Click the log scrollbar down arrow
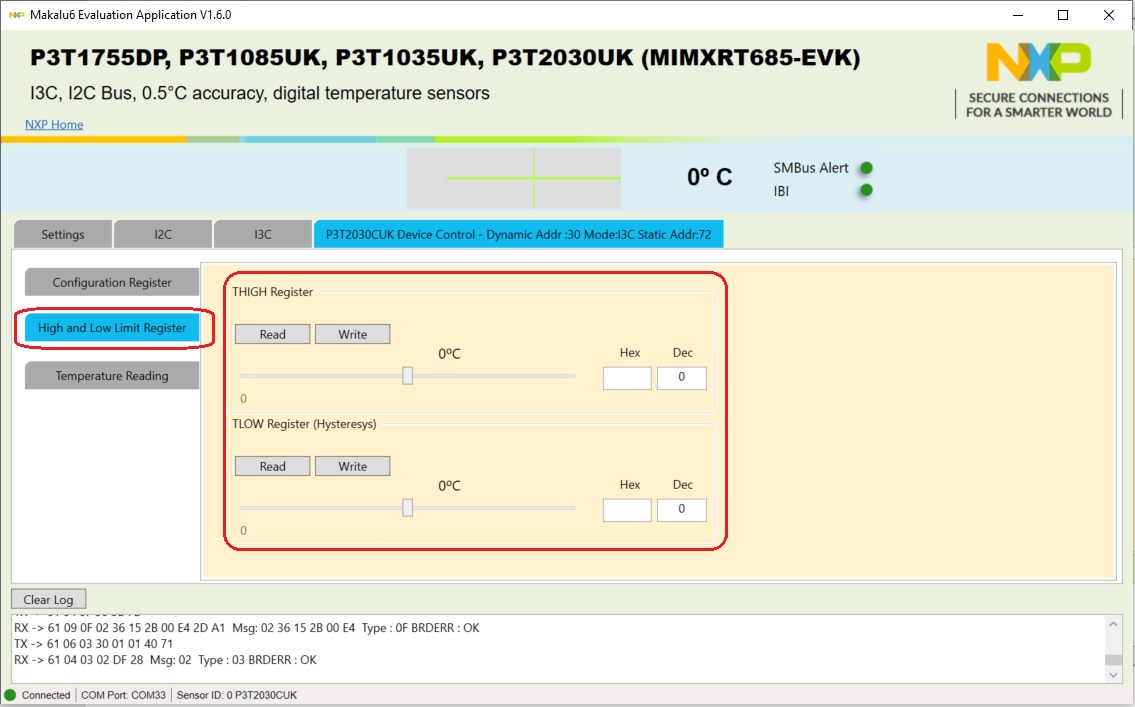The image size is (1135, 707). (1113, 675)
